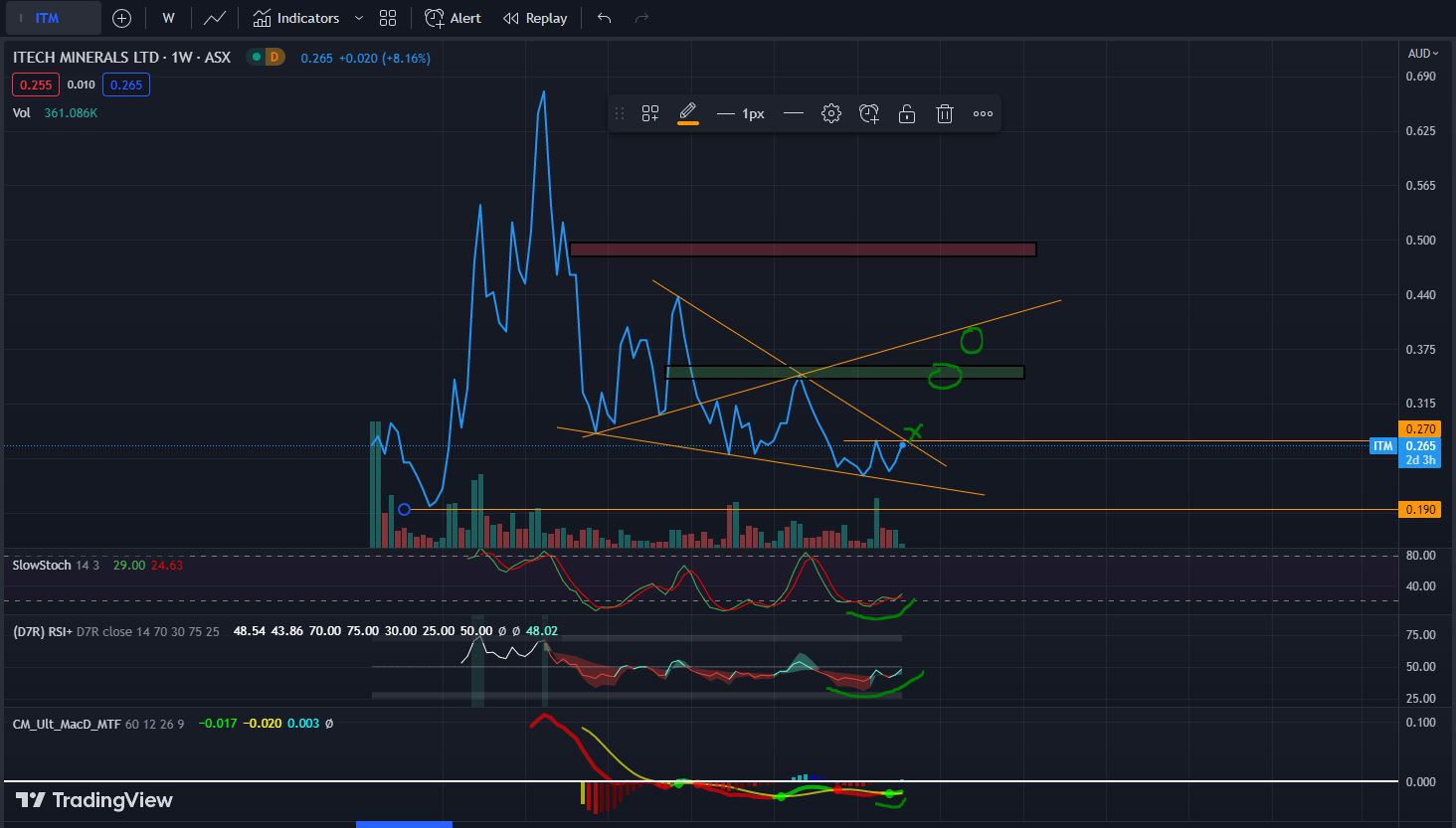Viewport: 1456px width, 828px height.
Task: Change chart style via line chart icon
Action: click(x=215, y=18)
